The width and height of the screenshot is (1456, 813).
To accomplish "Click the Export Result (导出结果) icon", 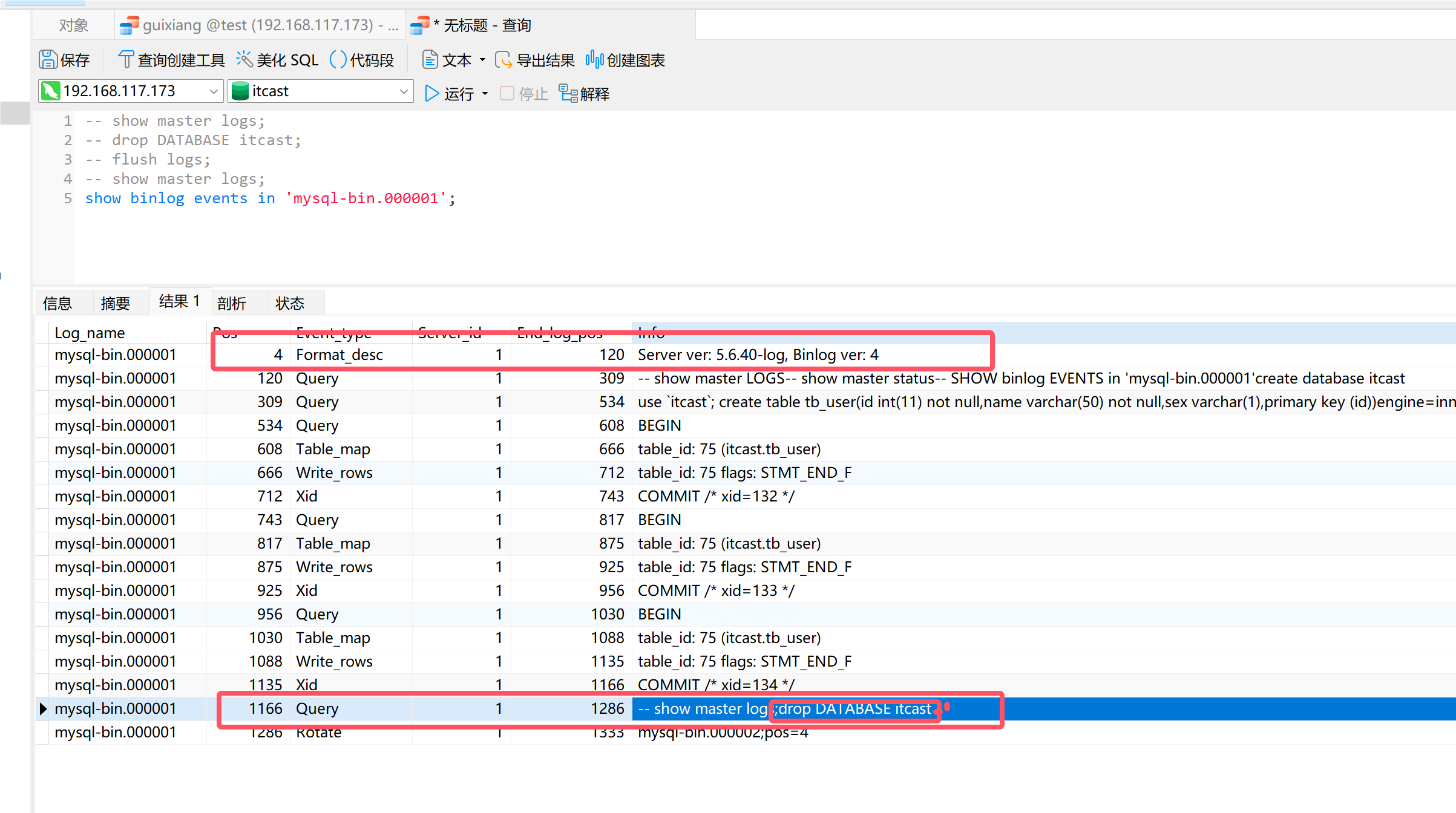I will (503, 60).
